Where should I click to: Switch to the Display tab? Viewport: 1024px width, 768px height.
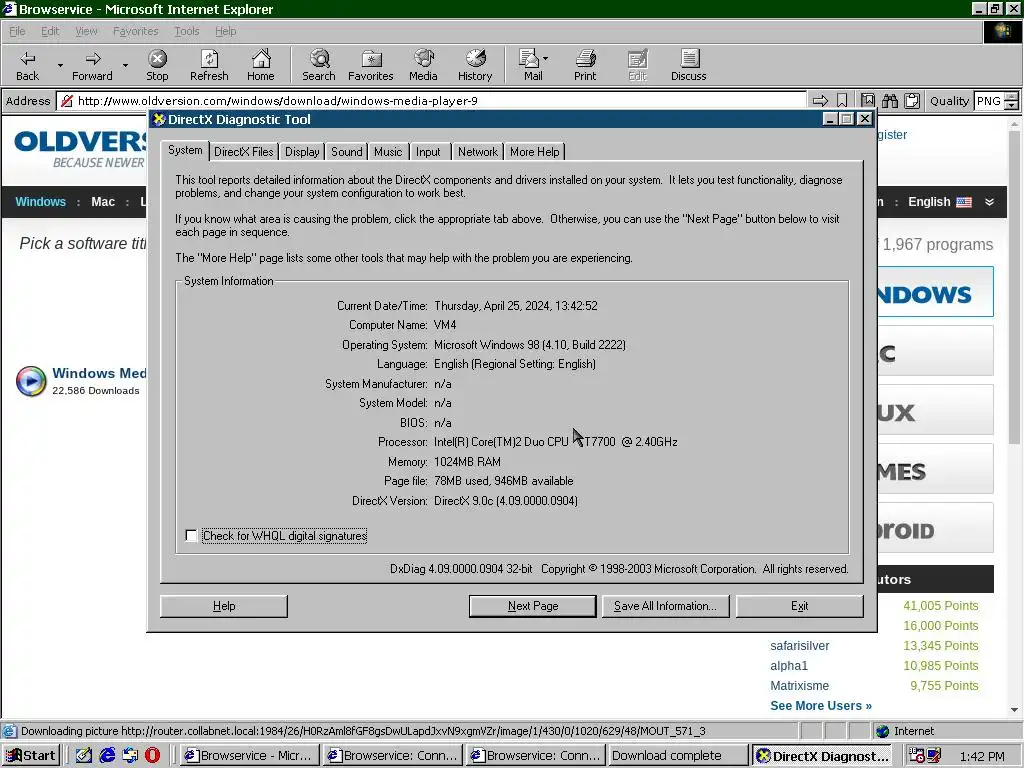[x=302, y=152]
